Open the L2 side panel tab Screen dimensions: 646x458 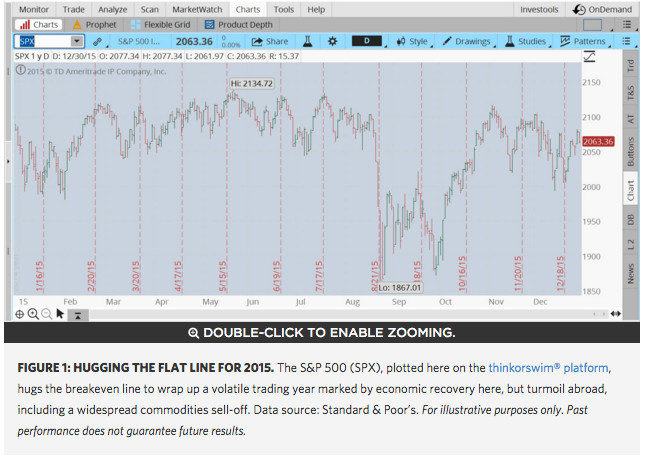coord(630,244)
